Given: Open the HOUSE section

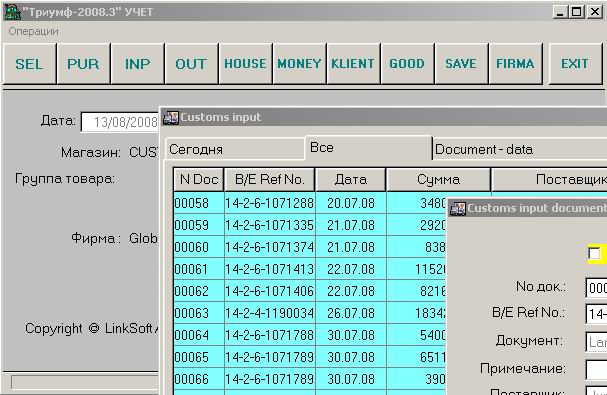Looking at the screenshot, I should click(x=245, y=64).
